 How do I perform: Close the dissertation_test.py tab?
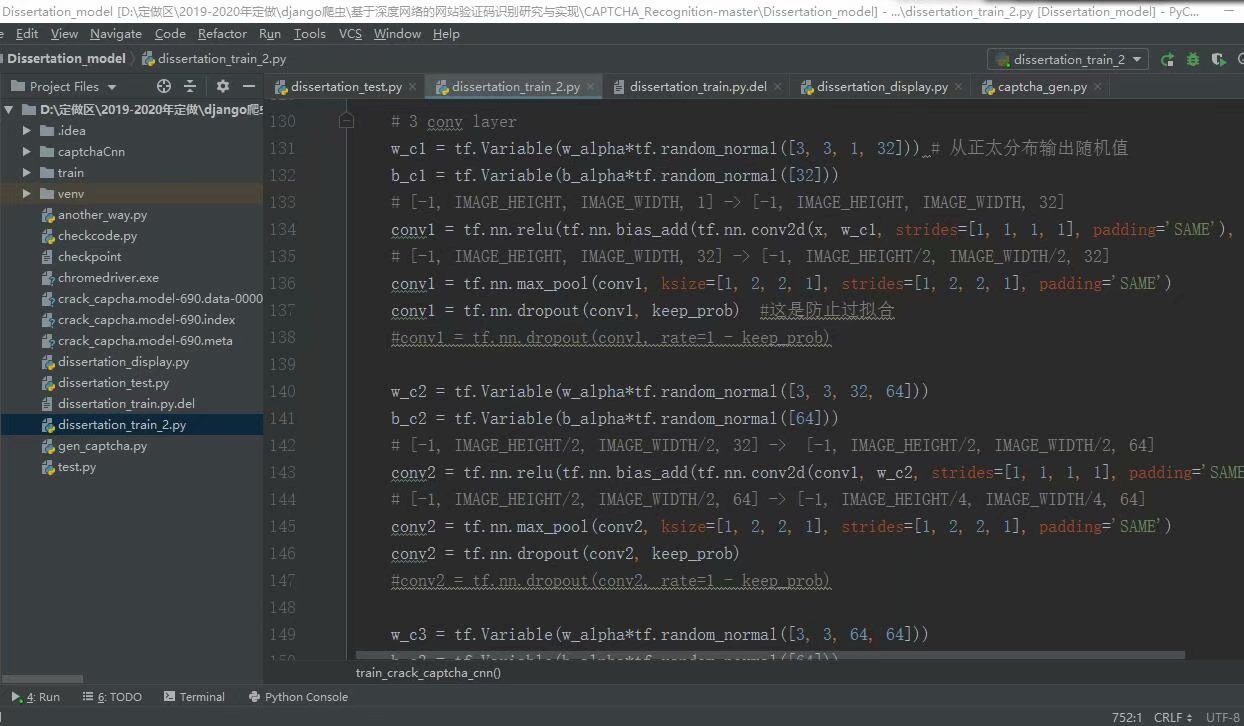point(412,87)
